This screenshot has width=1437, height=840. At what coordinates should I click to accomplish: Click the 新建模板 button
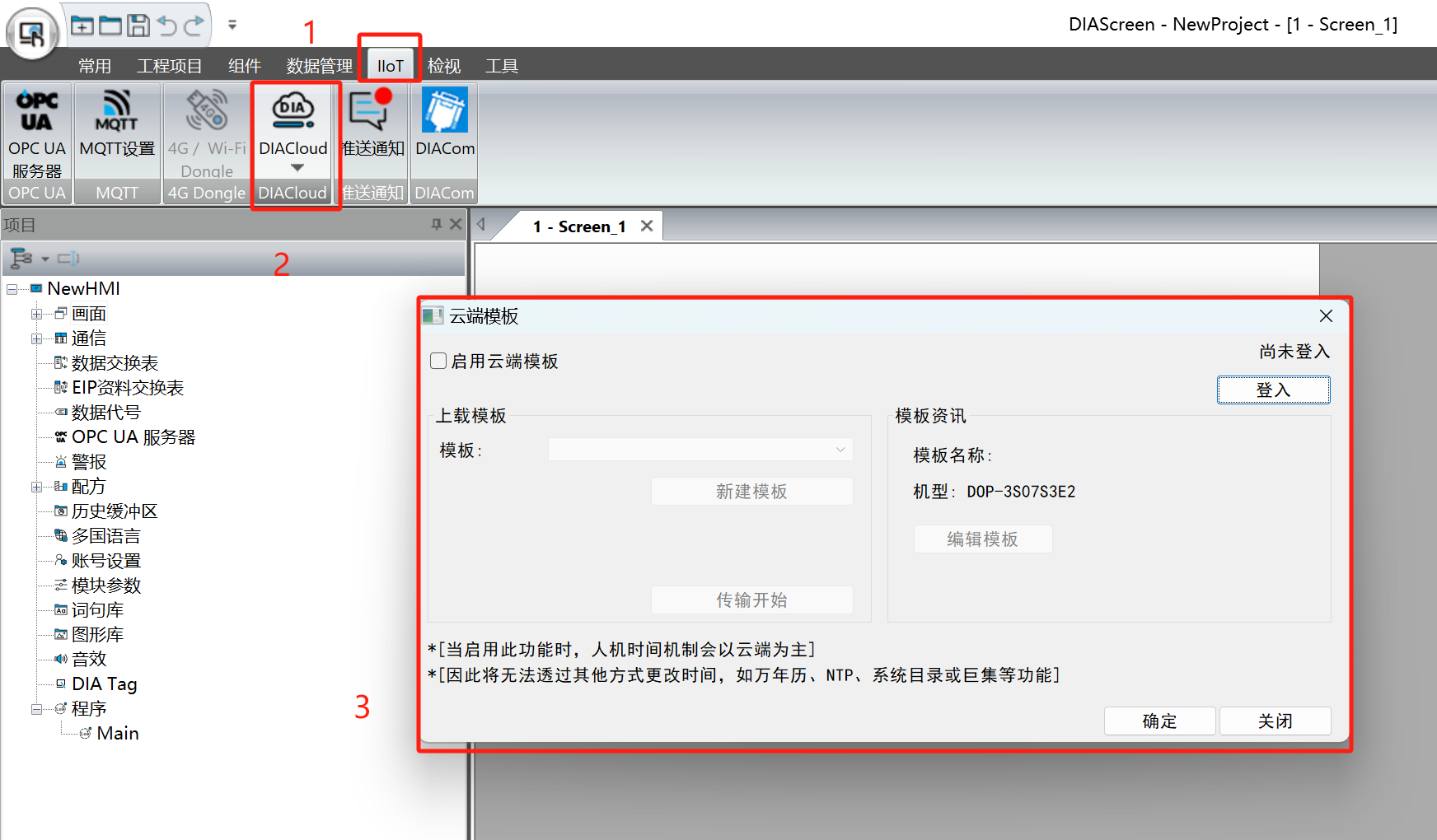coord(751,492)
